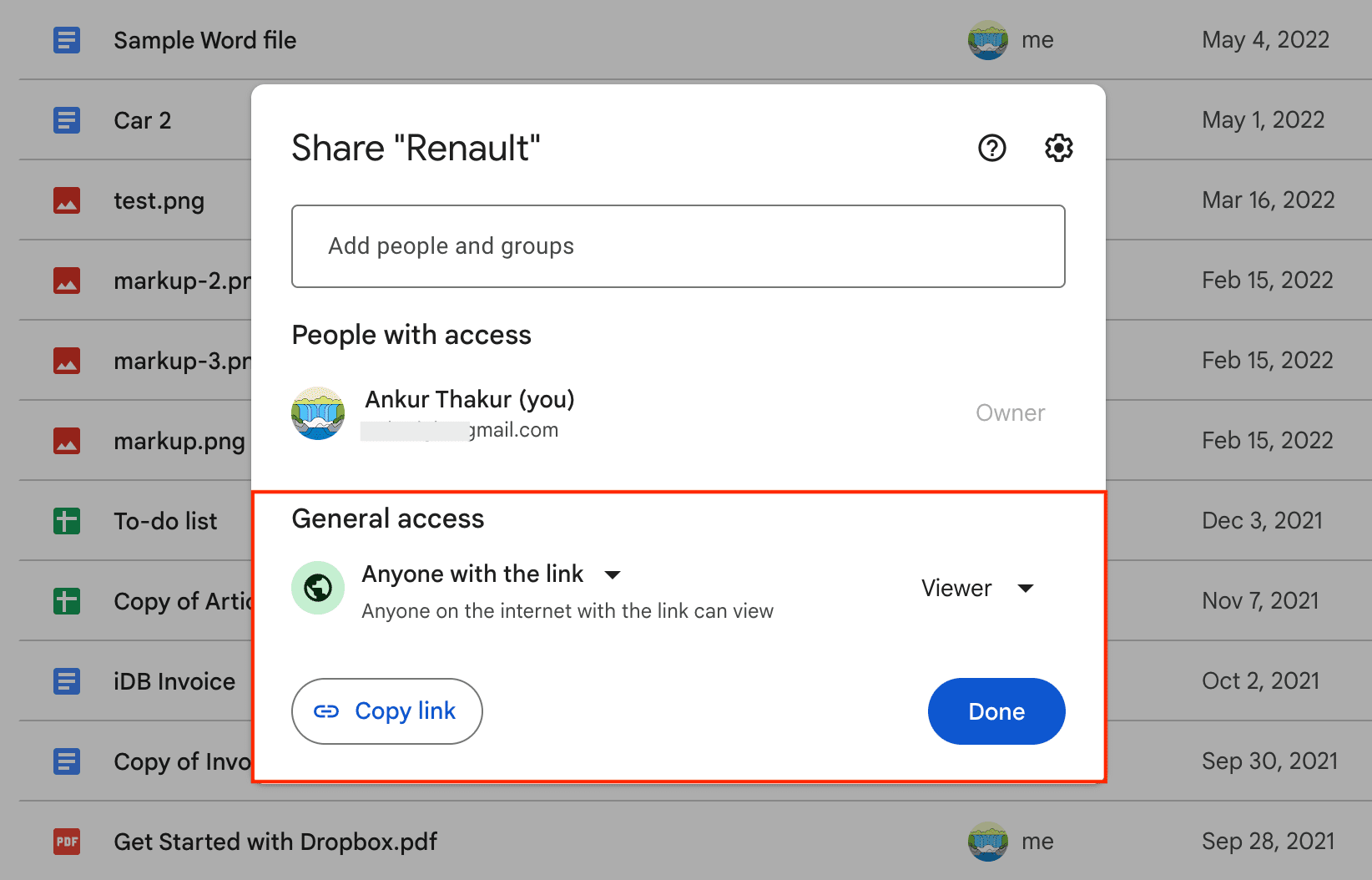Open the share dialog help icon
Image resolution: width=1372 pixels, height=880 pixels.
[991, 149]
